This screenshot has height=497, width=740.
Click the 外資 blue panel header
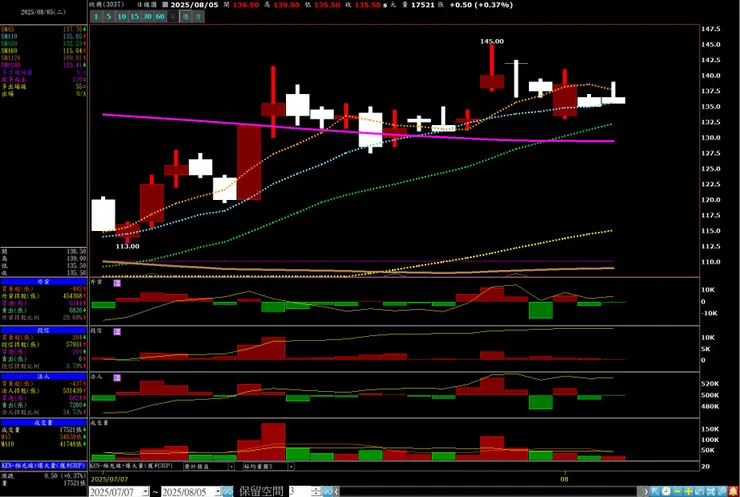coord(43,281)
